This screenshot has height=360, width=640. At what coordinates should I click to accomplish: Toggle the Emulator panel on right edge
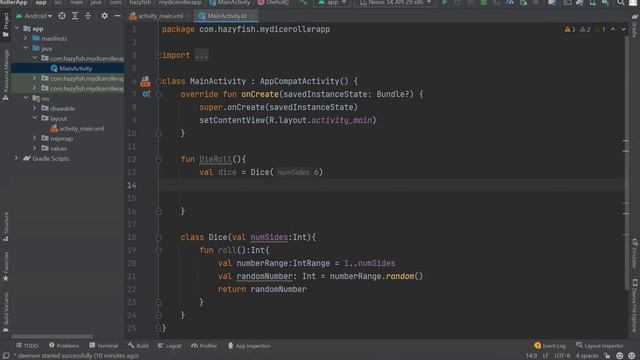click(x=635, y=253)
